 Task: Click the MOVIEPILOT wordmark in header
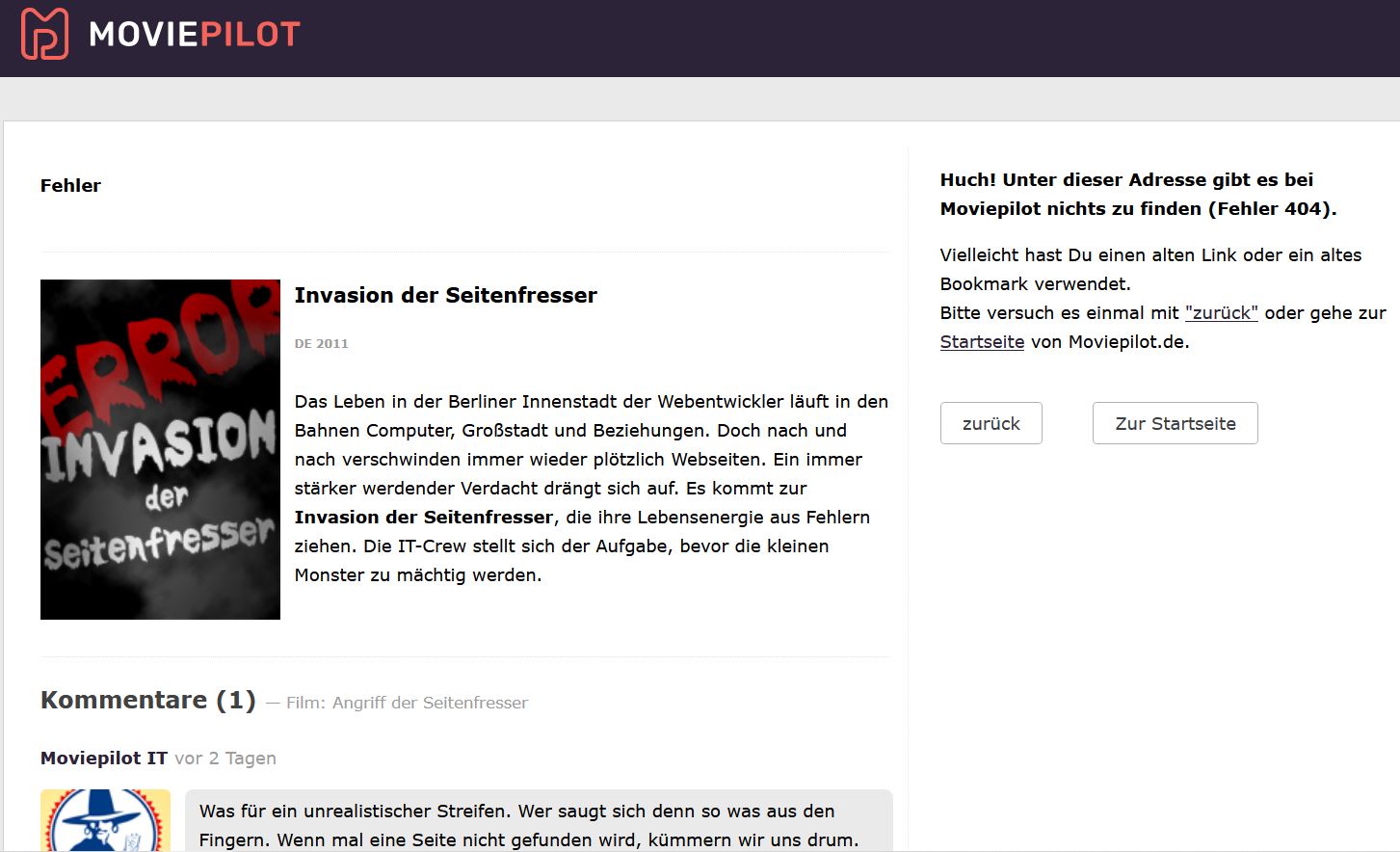195,35
